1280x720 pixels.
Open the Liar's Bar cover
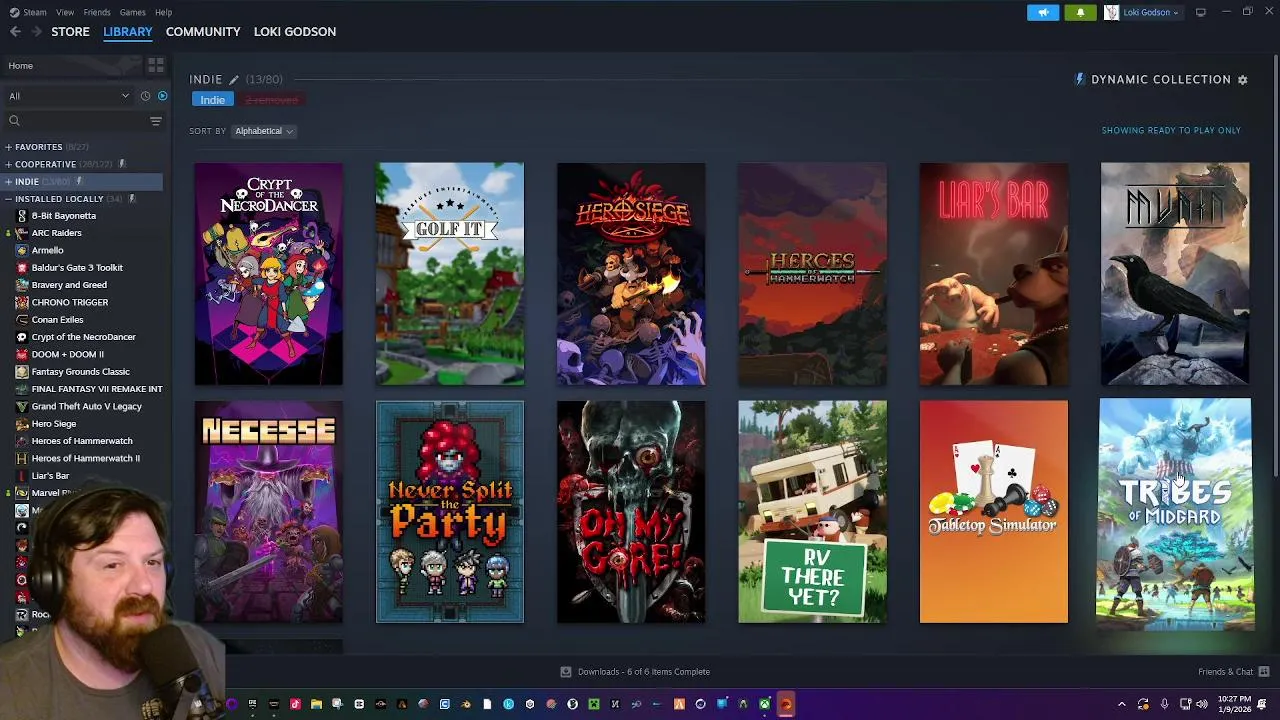(x=993, y=274)
